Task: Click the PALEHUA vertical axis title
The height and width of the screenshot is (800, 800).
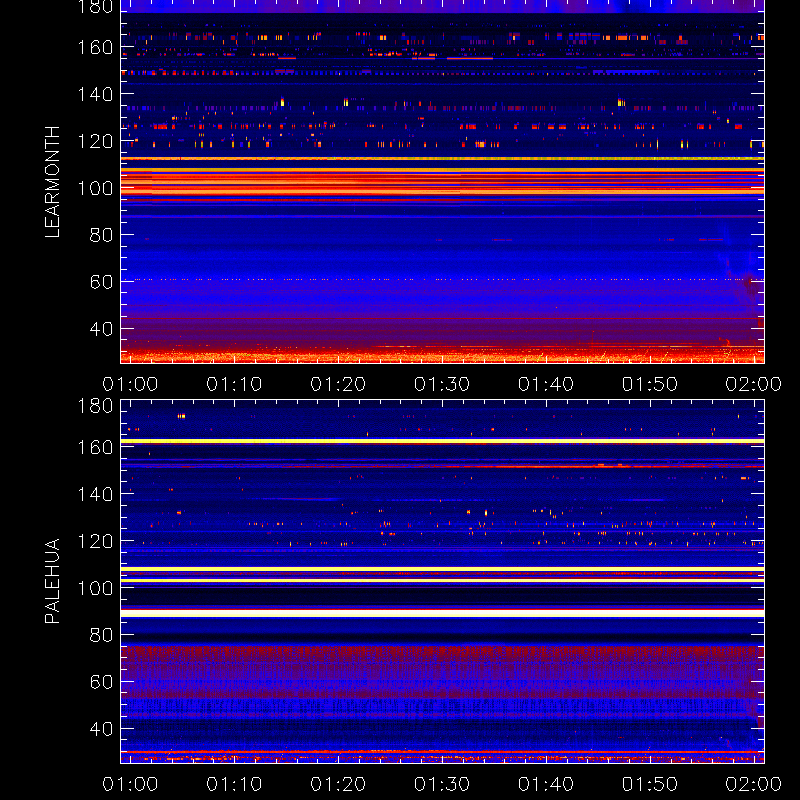Action: [52, 581]
